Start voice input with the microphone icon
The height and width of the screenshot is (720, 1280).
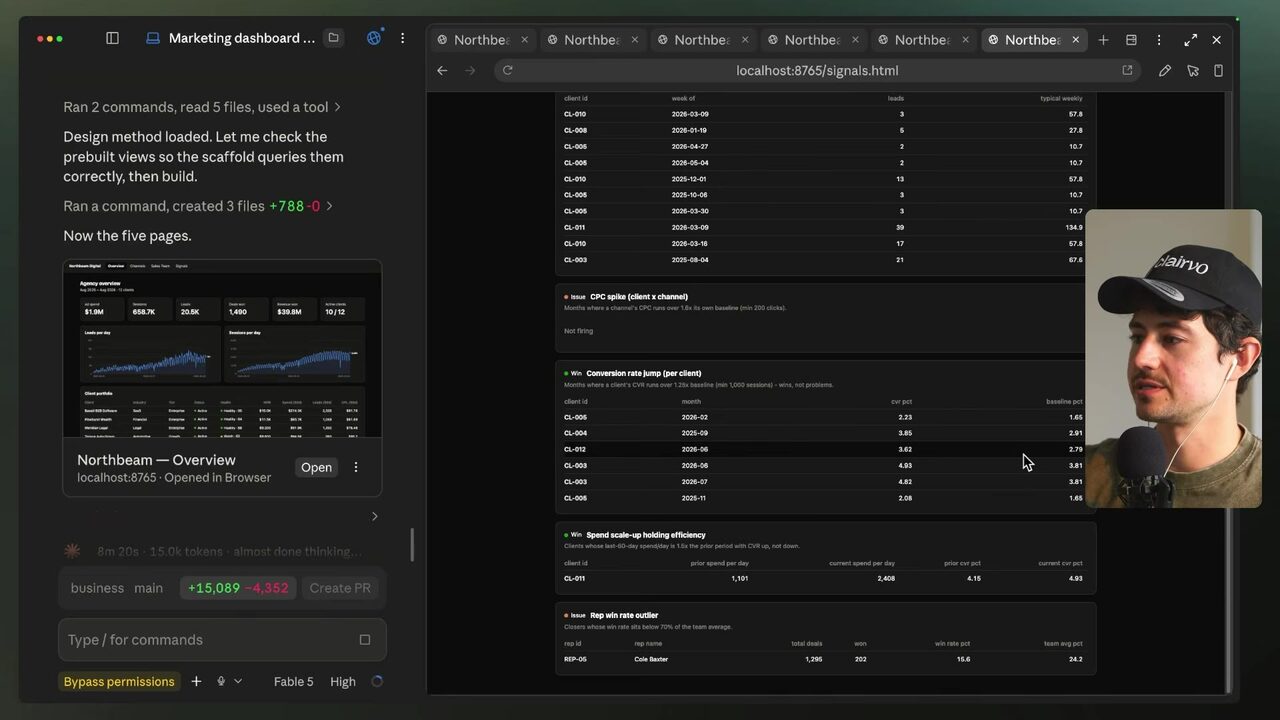(221, 681)
